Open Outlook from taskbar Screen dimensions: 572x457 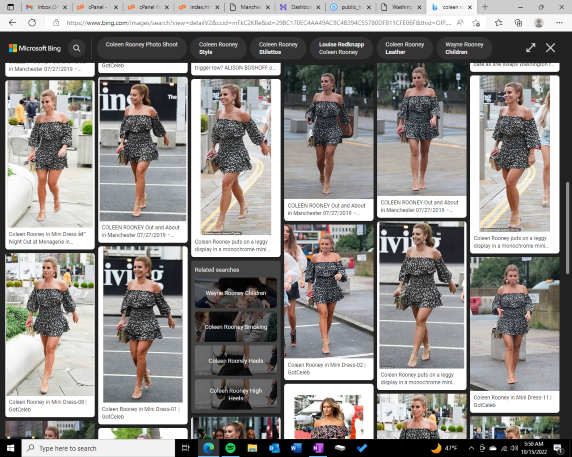point(274,448)
